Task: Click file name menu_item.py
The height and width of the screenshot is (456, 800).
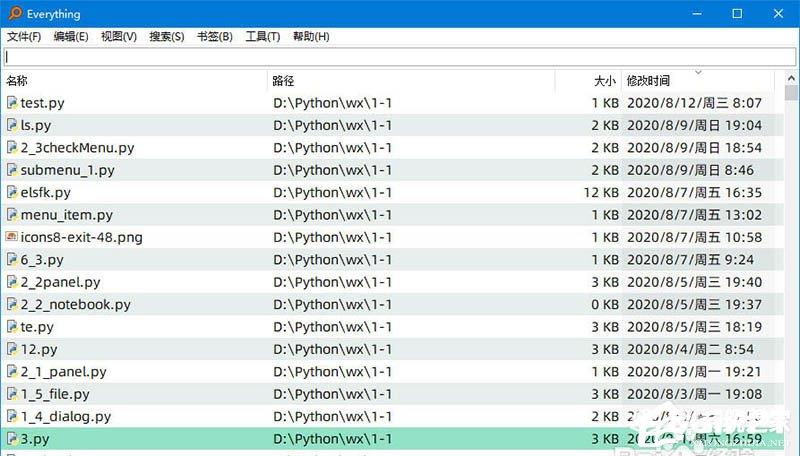Action: pyautogui.click(x=66, y=215)
